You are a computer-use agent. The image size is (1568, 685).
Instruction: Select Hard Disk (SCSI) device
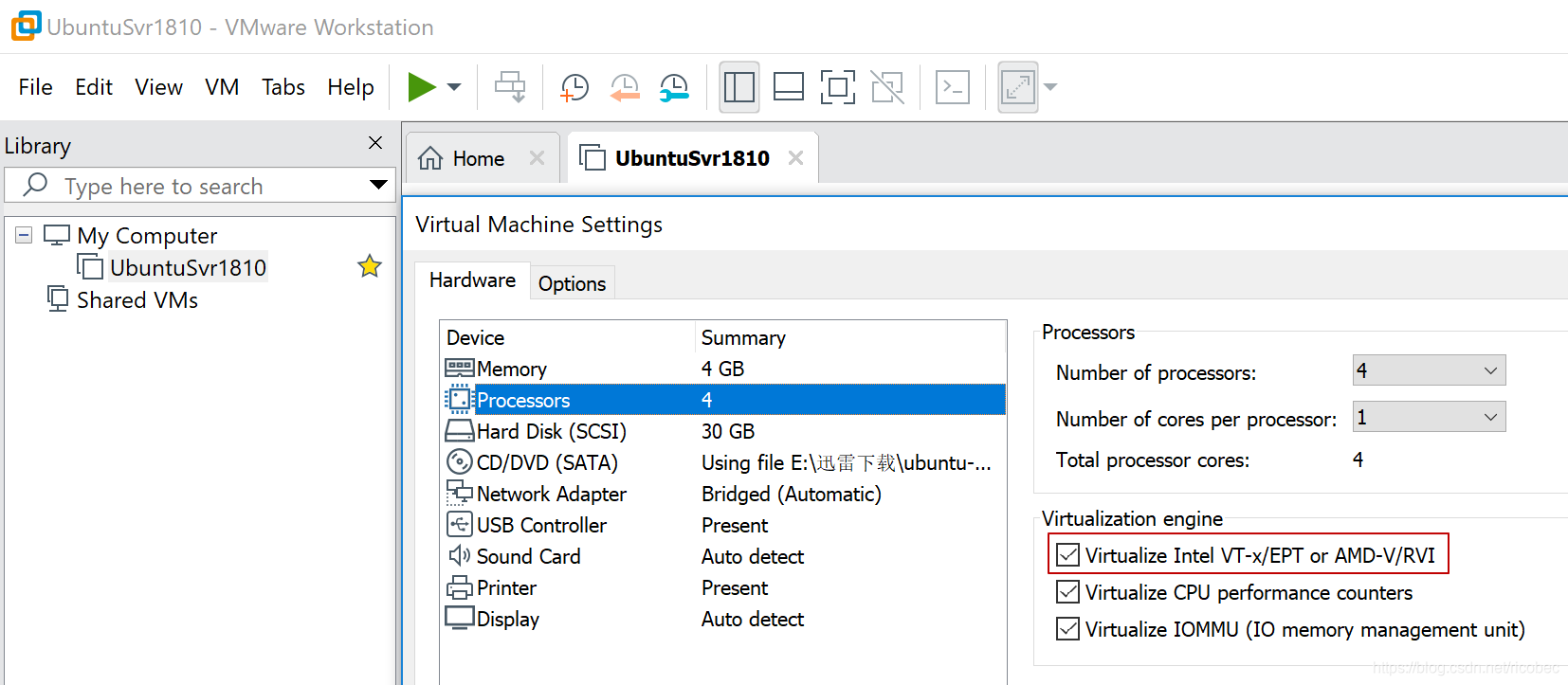724,431
